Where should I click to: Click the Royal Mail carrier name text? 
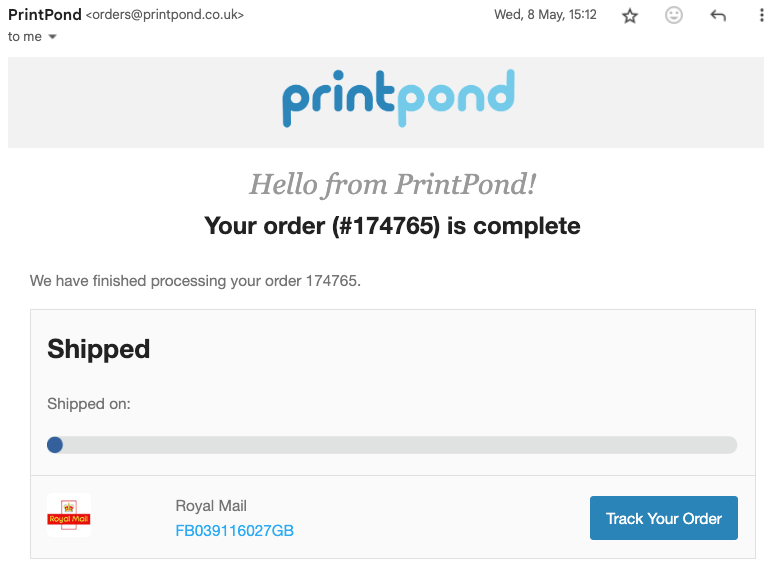(x=211, y=506)
